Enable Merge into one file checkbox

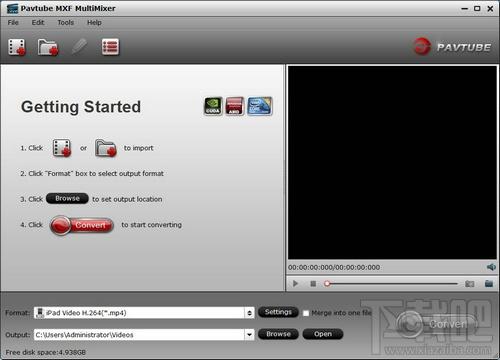(x=306, y=313)
